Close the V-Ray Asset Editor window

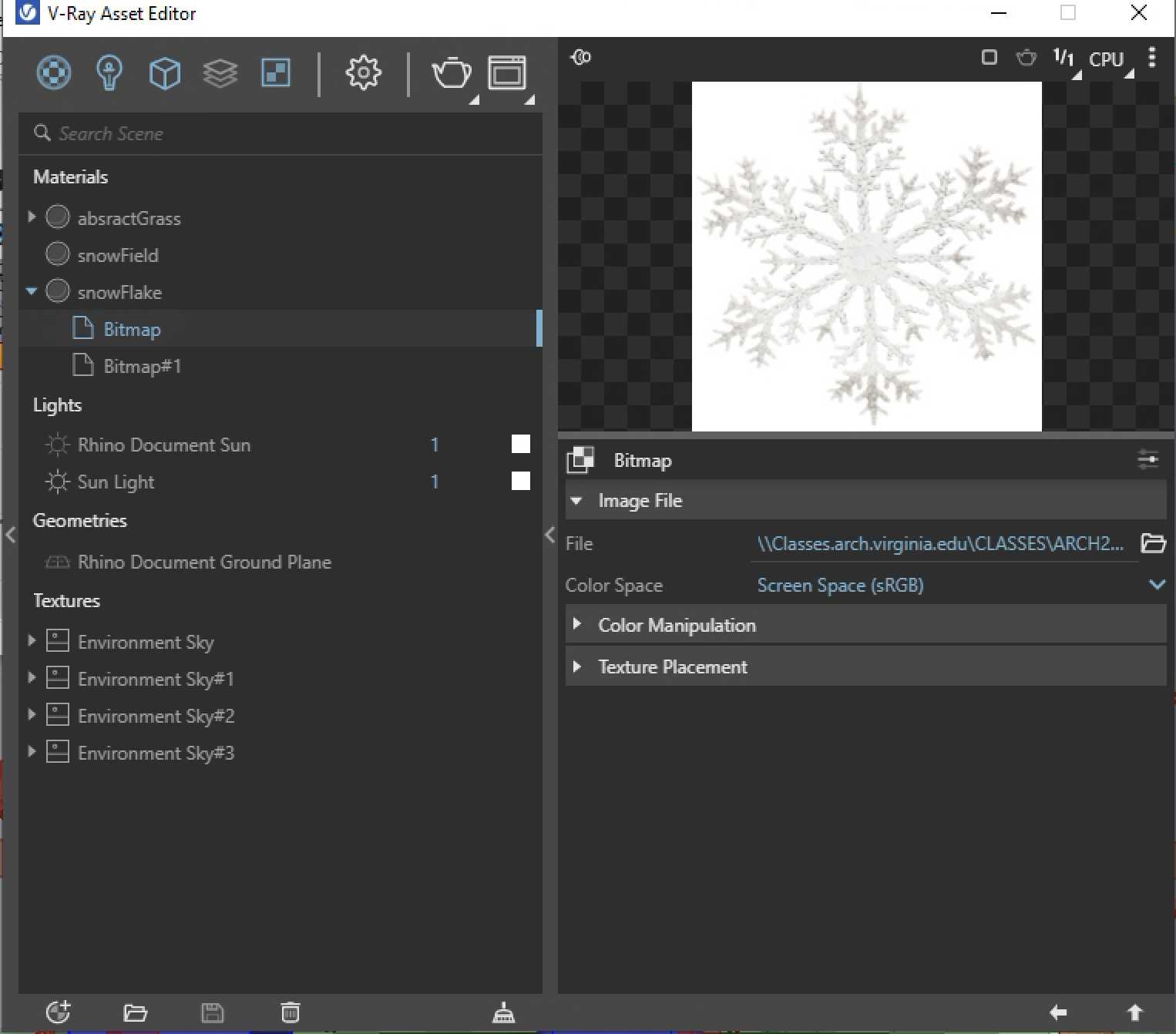tap(1138, 13)
